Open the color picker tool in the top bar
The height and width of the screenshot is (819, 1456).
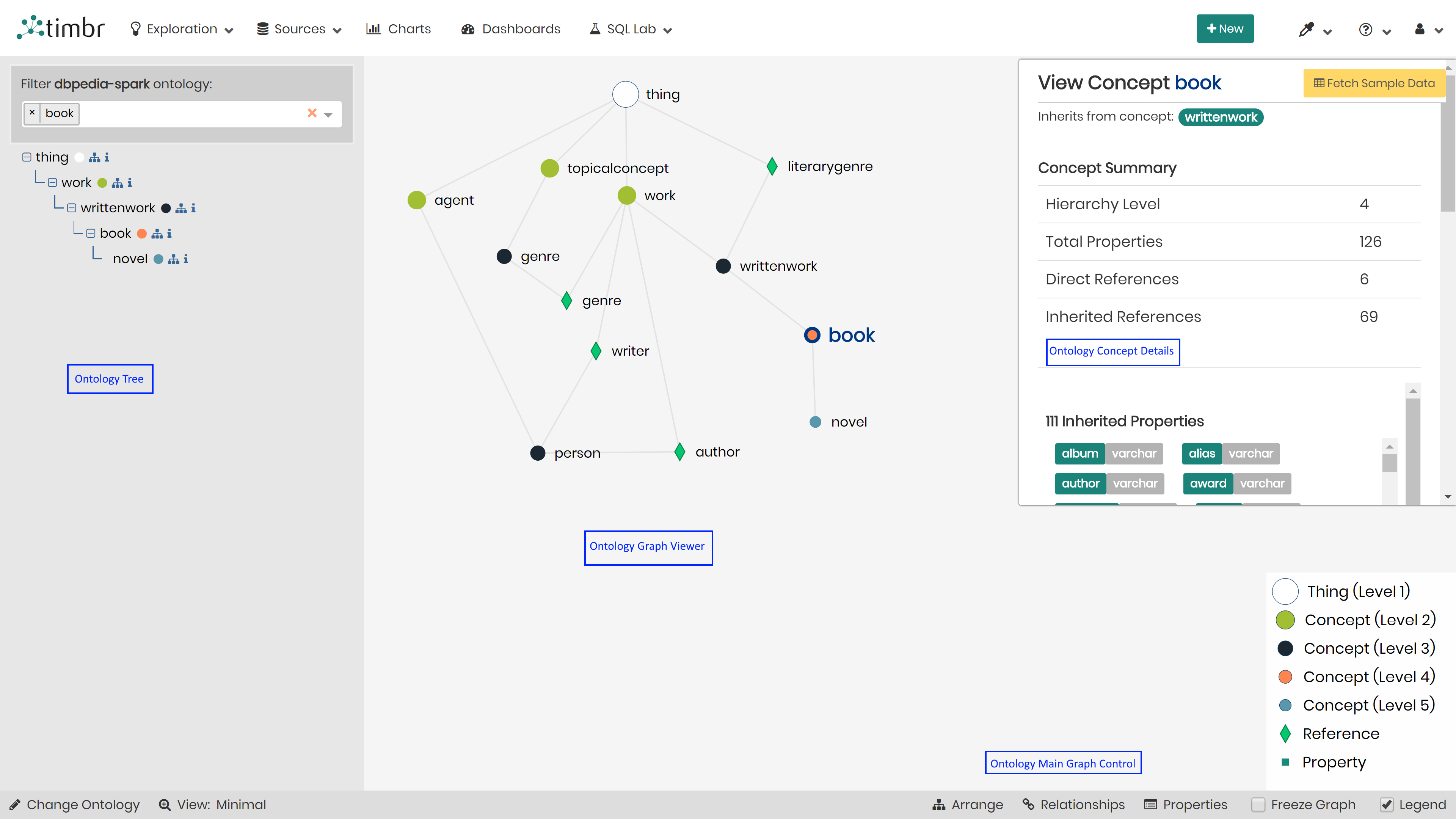coord(1305,30)
